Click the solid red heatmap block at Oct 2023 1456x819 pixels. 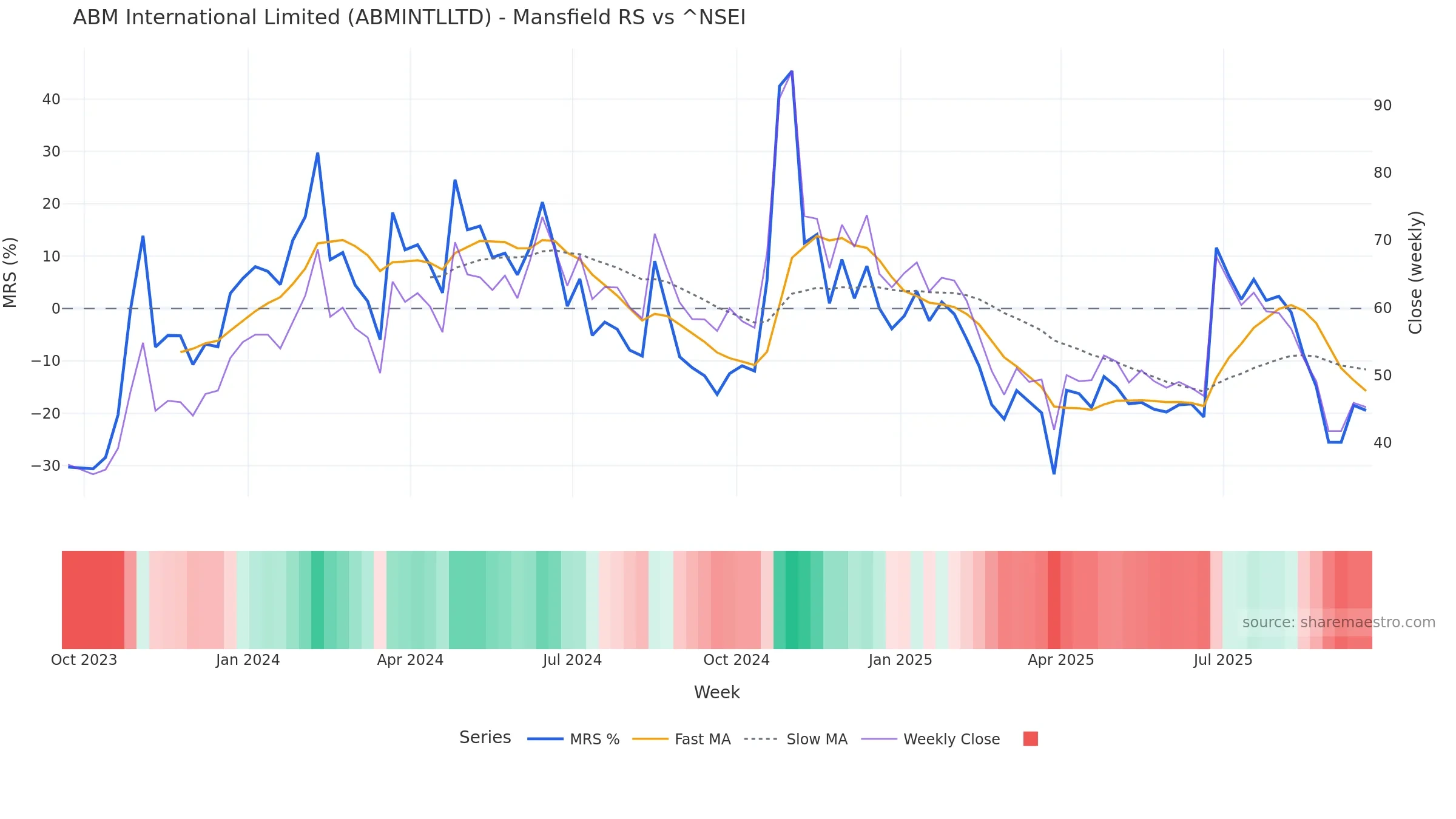(93, 599)
